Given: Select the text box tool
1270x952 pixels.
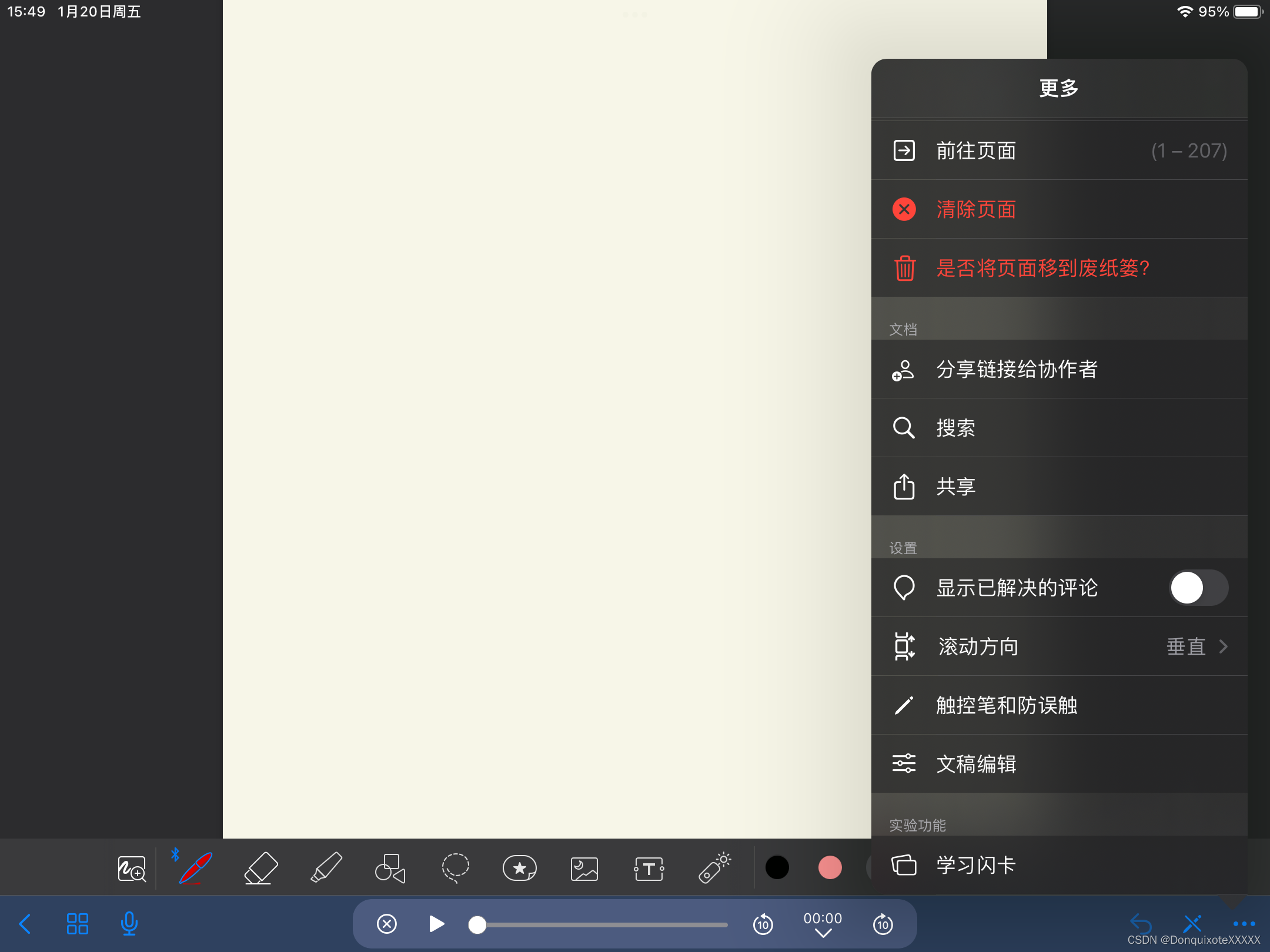Looking at the screenshot, I should (x=649, y=869).
